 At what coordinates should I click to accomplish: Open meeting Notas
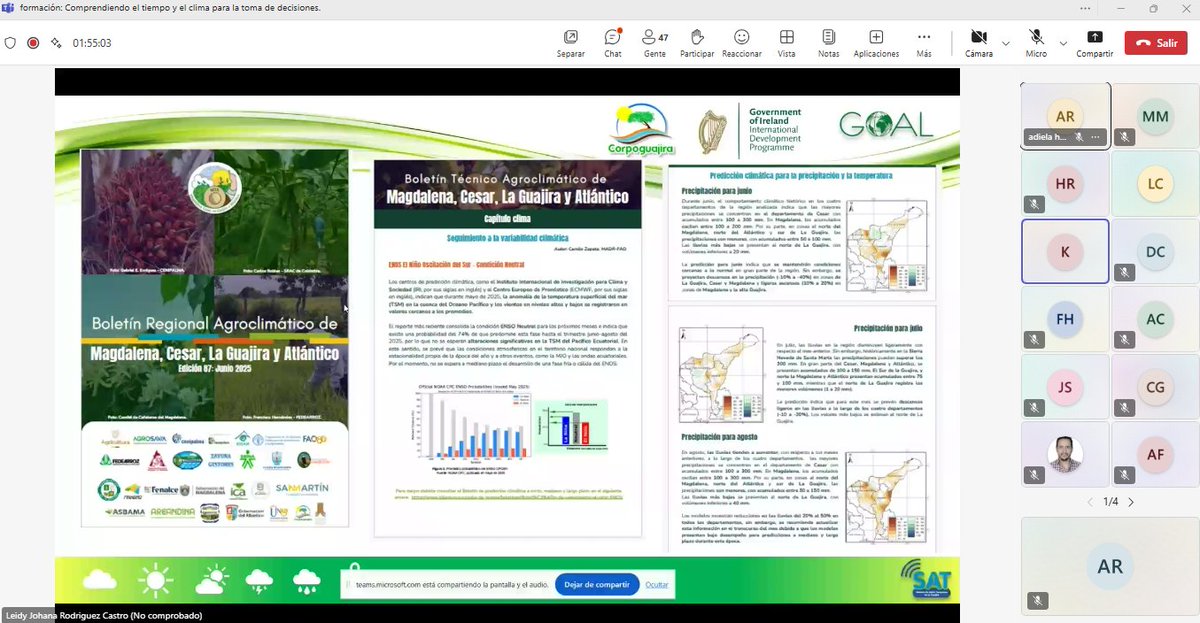[x=828, y=43]
